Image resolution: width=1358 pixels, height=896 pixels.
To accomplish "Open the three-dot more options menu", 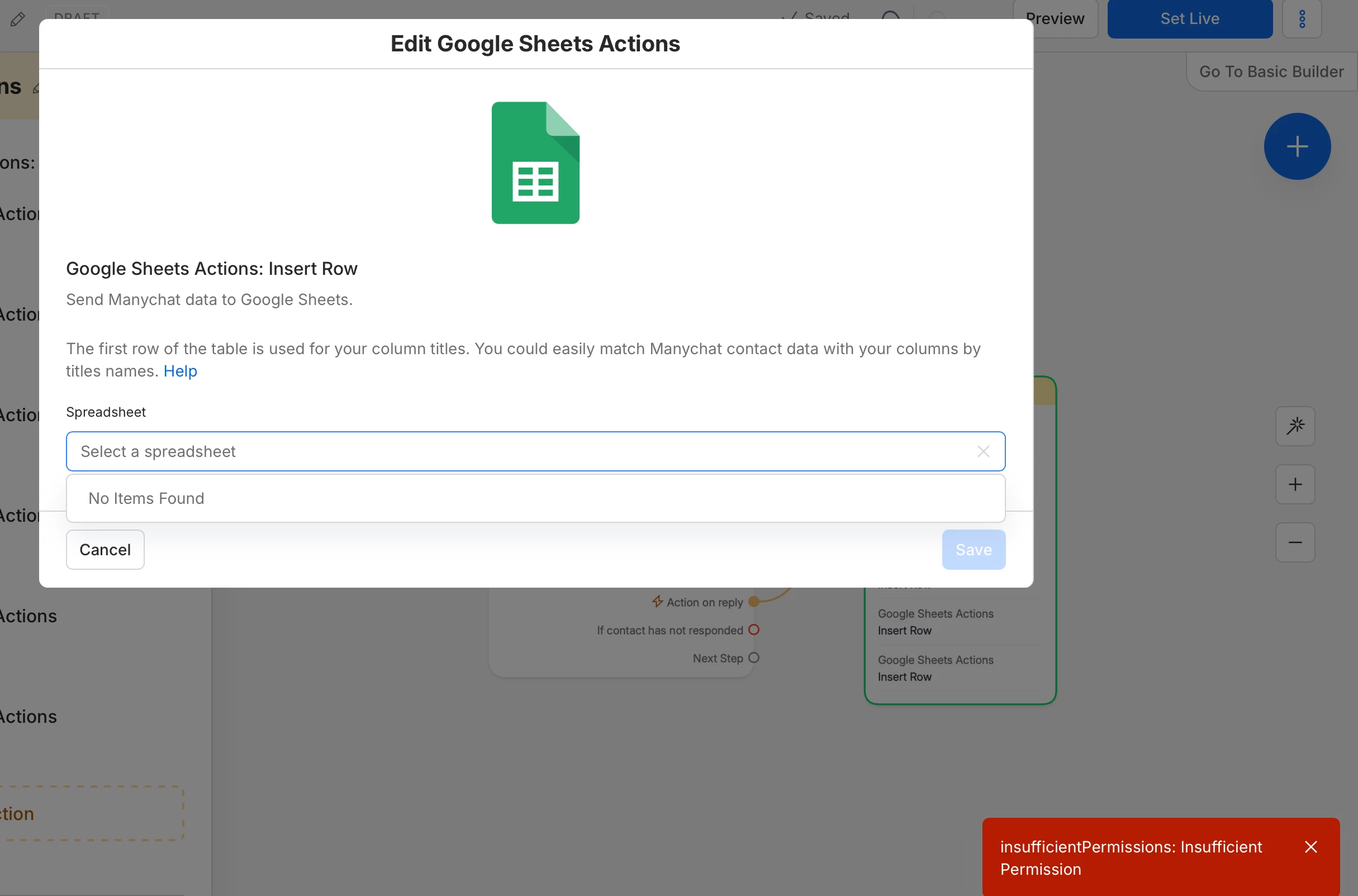I will [1302, 19].
